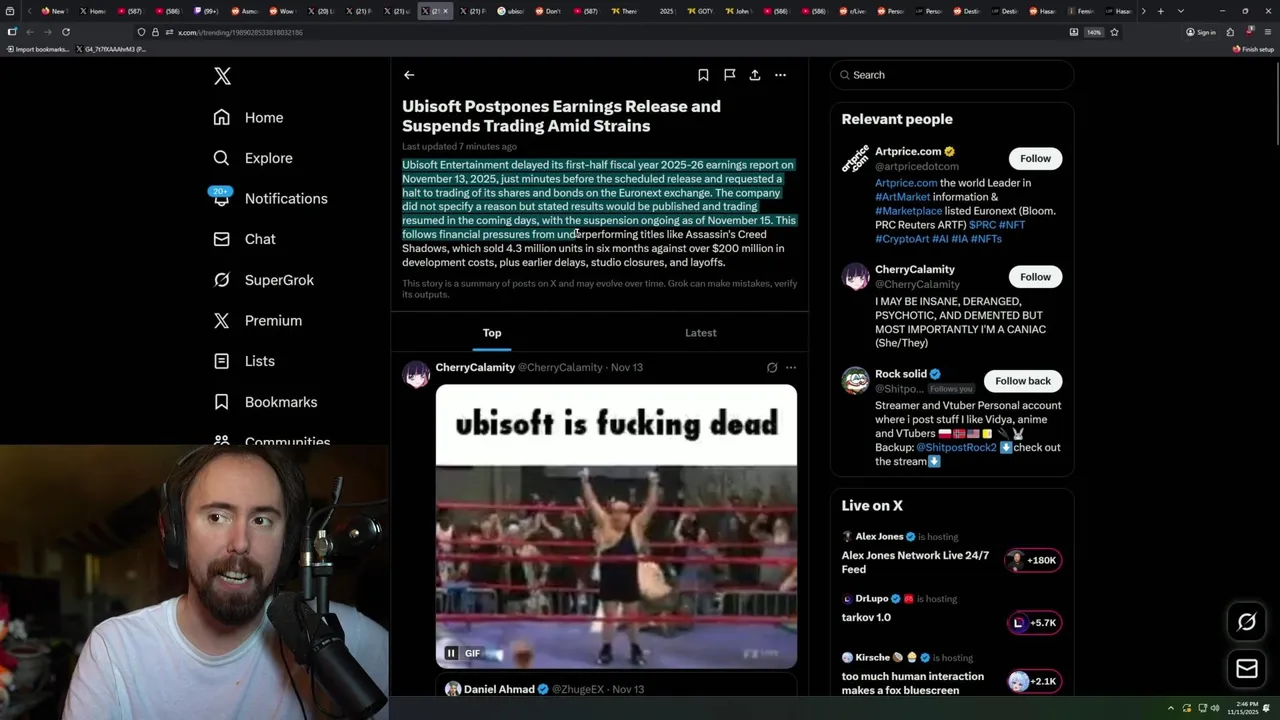Open CherryCalamity post author name
The height and width of the screenshot is (720, 1280).
475,367
